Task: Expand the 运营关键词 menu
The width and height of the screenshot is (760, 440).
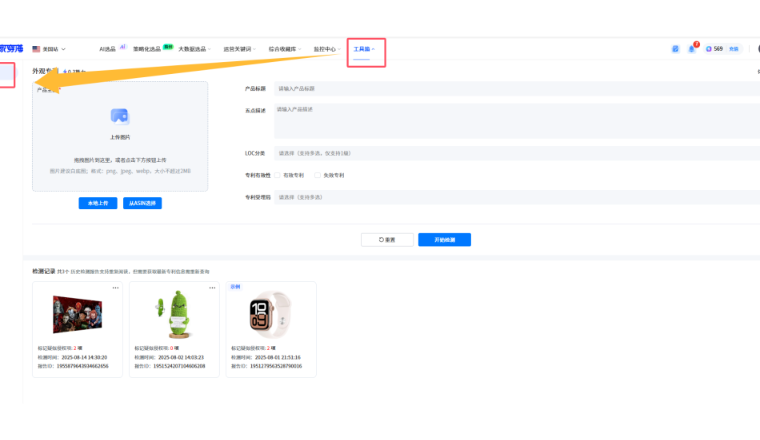Action: tap(239, 49)
